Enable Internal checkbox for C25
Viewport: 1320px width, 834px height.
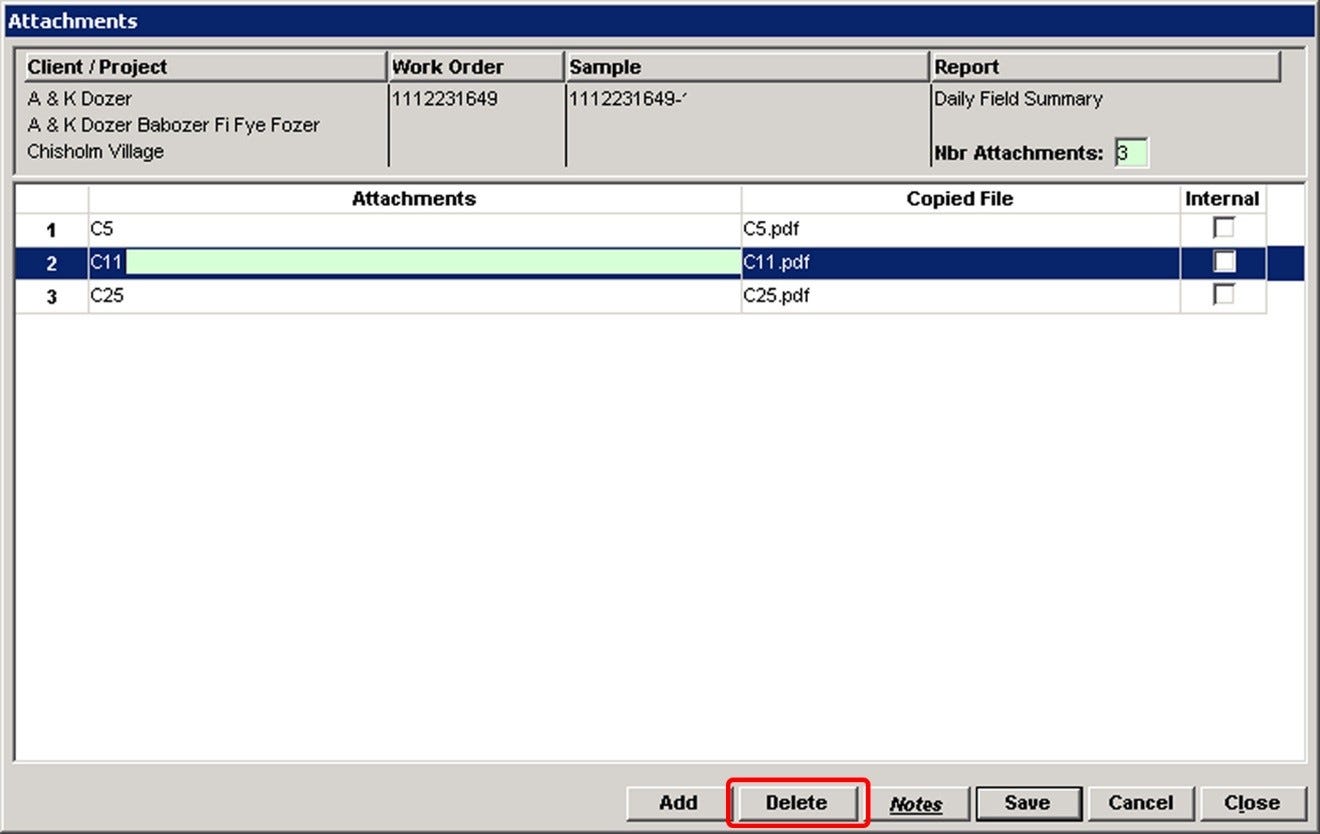coord(1223,294)
